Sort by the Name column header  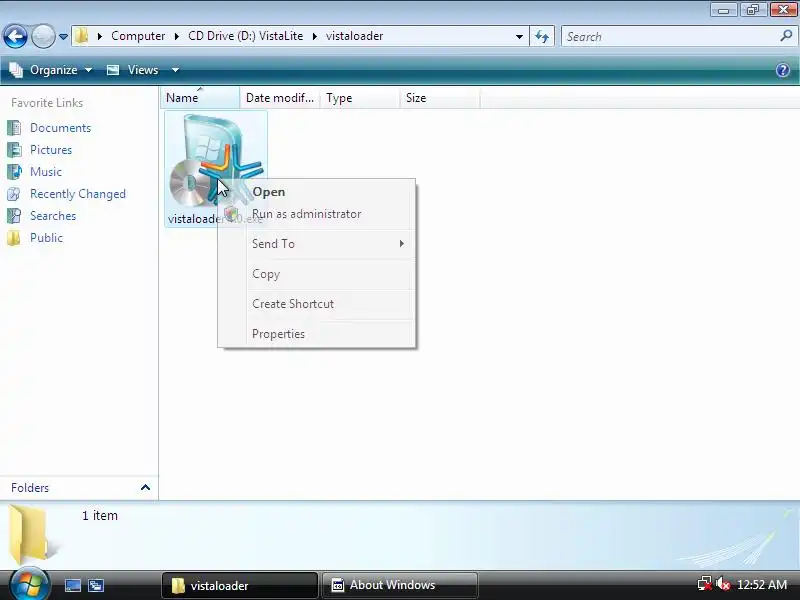pyautogui.click(x=200, y=98)
